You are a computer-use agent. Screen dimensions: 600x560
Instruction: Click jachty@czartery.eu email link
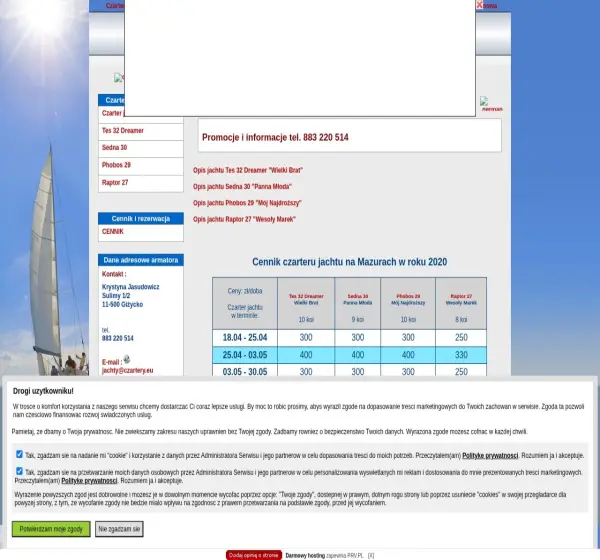127,371
